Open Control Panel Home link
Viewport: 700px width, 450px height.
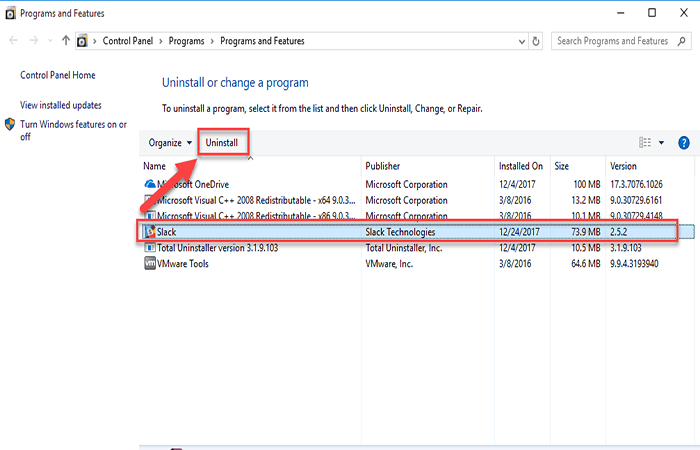tap(58, 75)
